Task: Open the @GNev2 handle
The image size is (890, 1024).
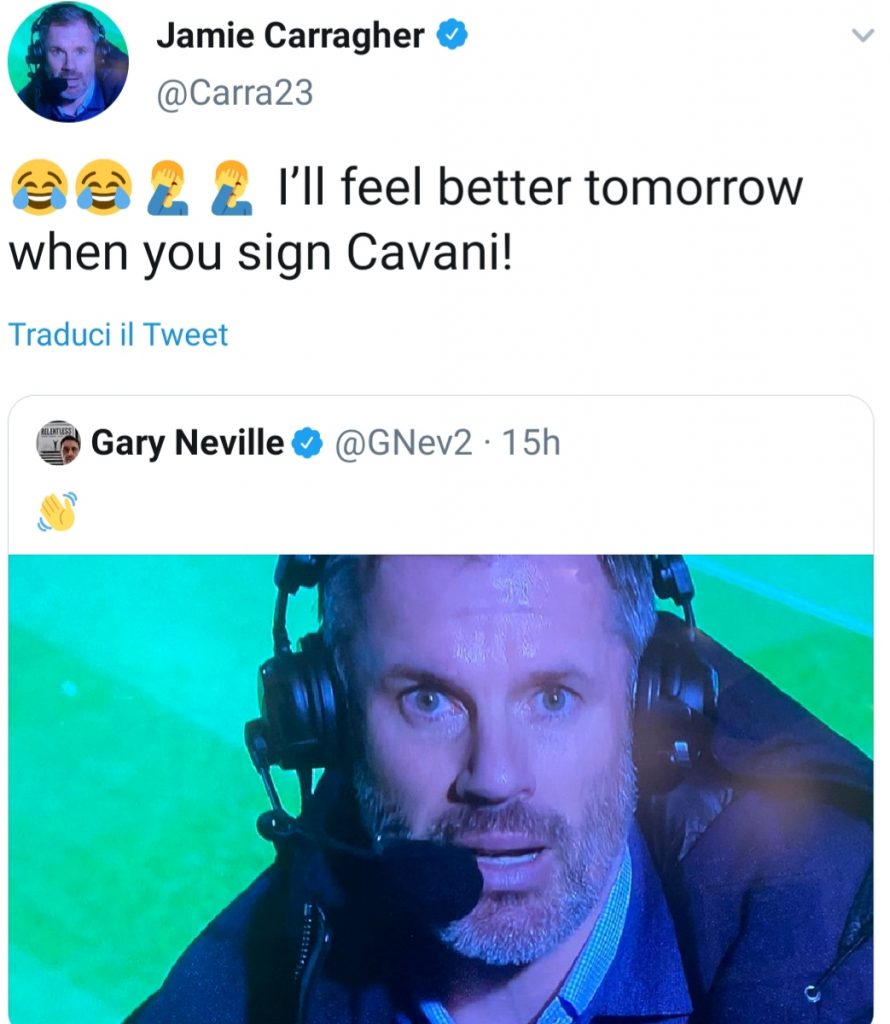Action: tap(401, 442)
